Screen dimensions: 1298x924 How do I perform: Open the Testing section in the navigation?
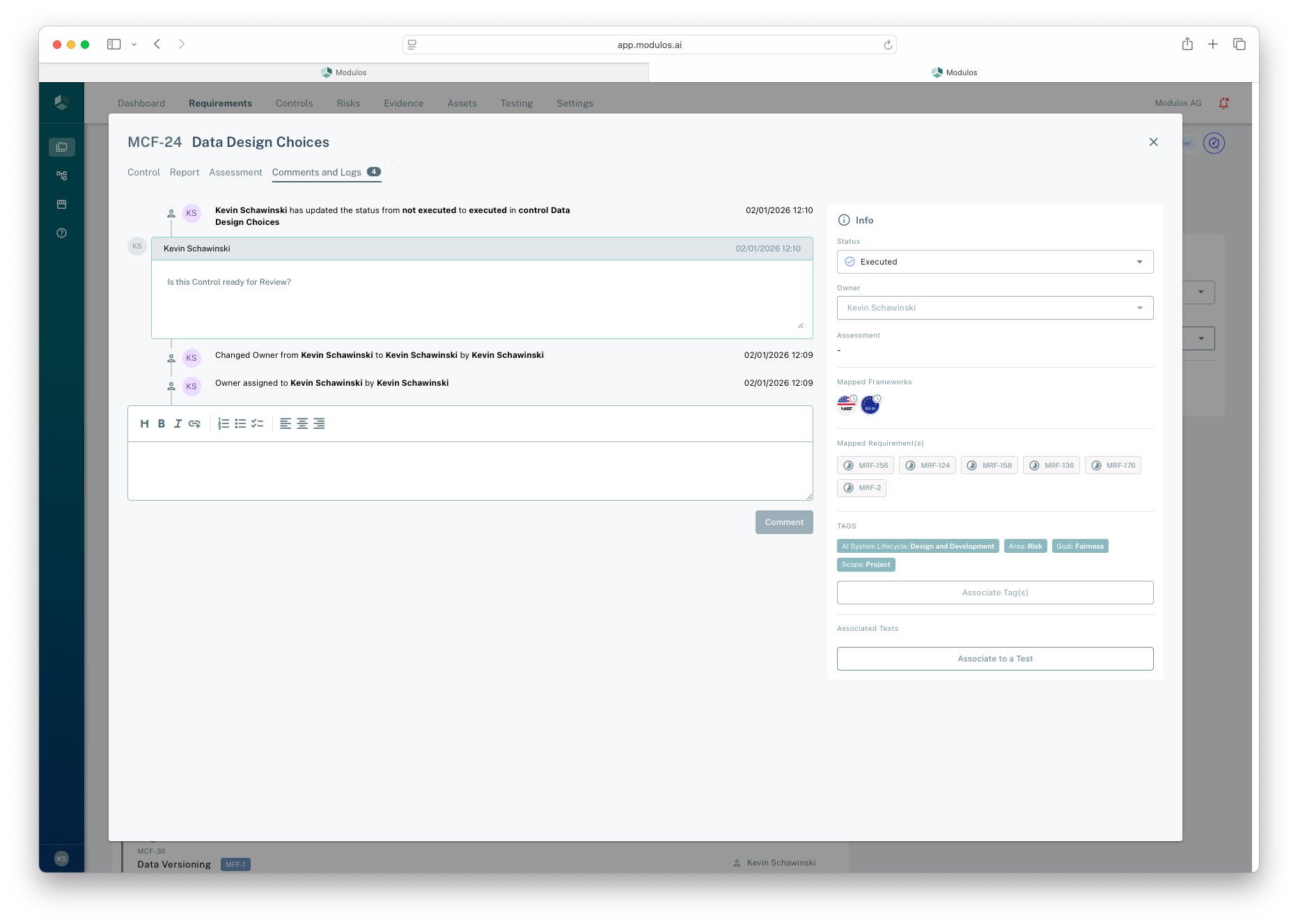pyautogui.click(x=516, y=103)
